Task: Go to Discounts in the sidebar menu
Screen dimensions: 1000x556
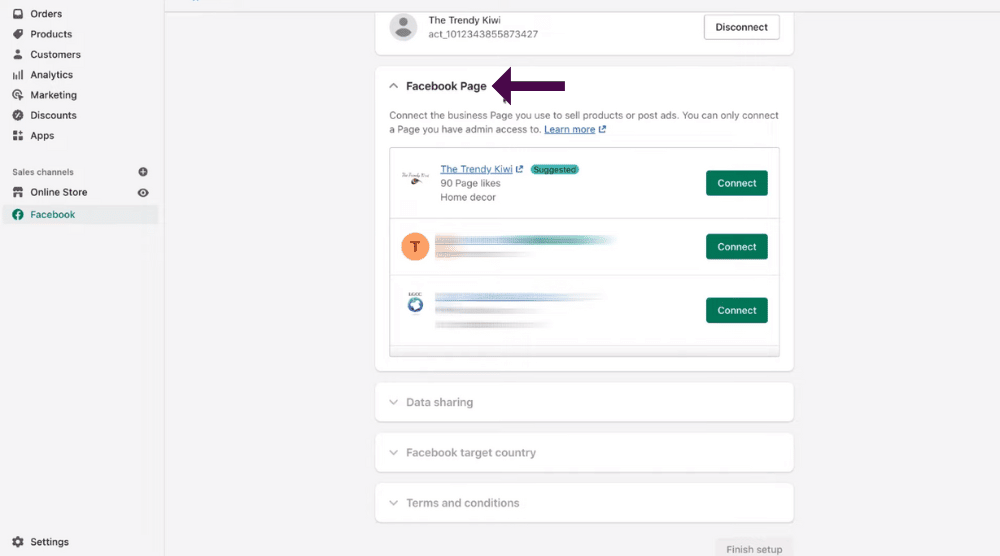Action: tap(54, 115)
